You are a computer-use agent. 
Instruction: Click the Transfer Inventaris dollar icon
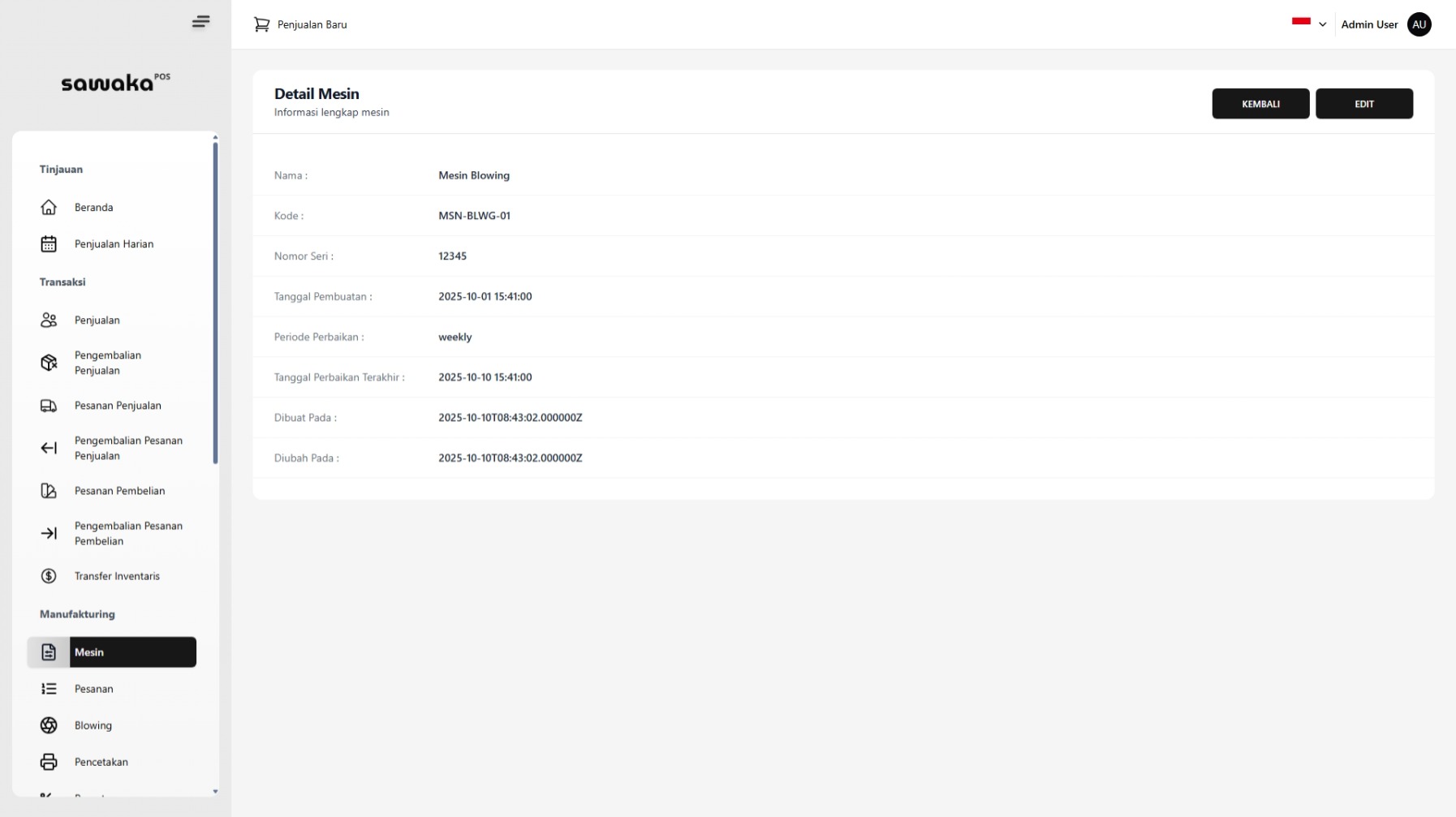coord(49,576)
